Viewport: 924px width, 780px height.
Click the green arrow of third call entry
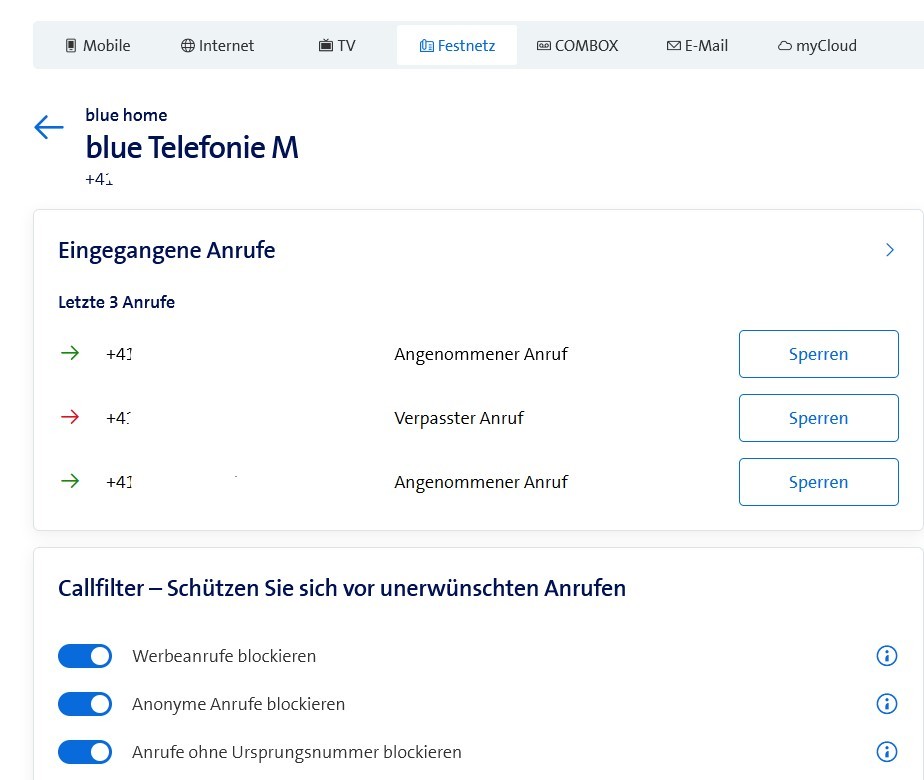coord(70,481)
